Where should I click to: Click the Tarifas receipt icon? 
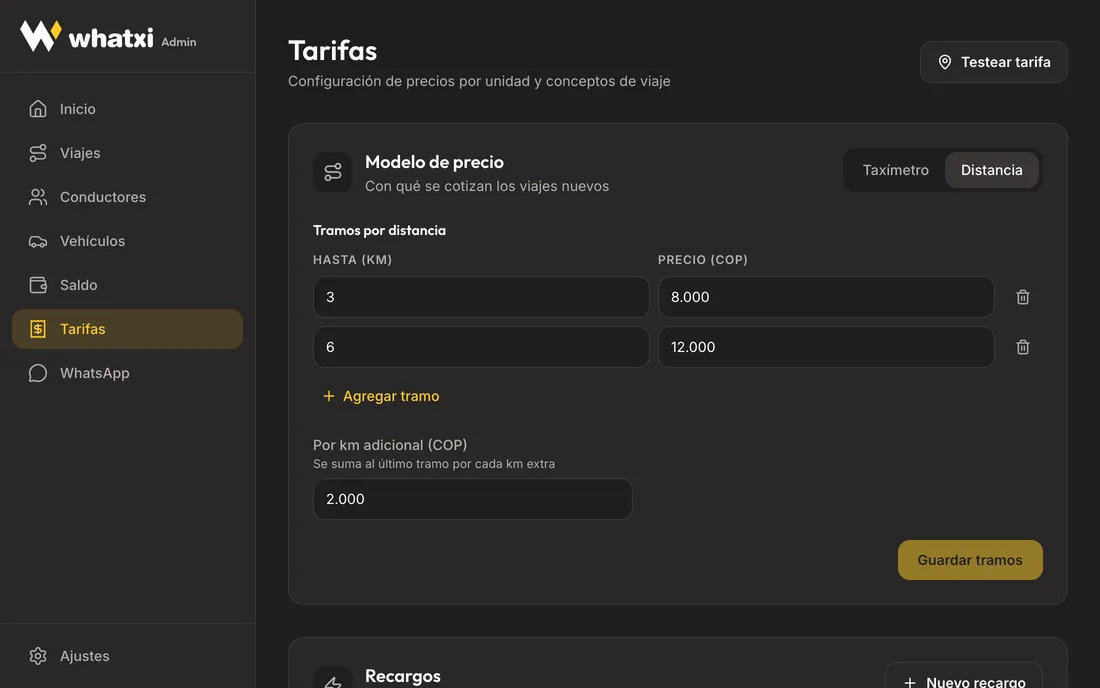[x=38, y=329]
